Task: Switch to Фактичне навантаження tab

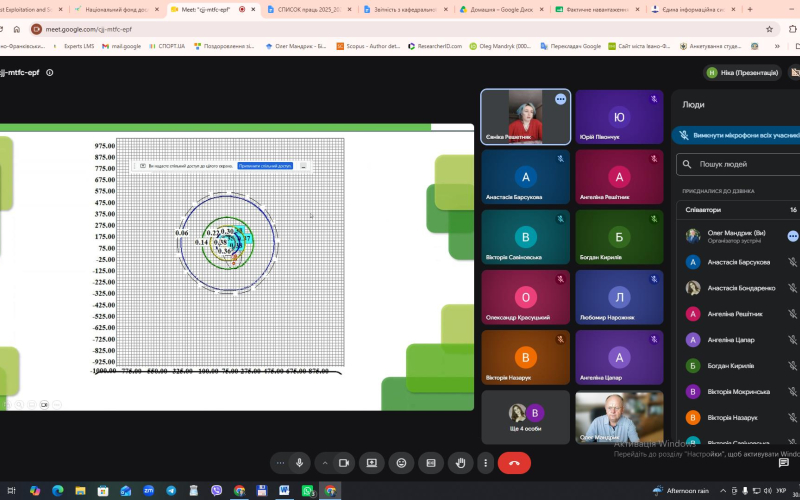Action: point(598,9)
